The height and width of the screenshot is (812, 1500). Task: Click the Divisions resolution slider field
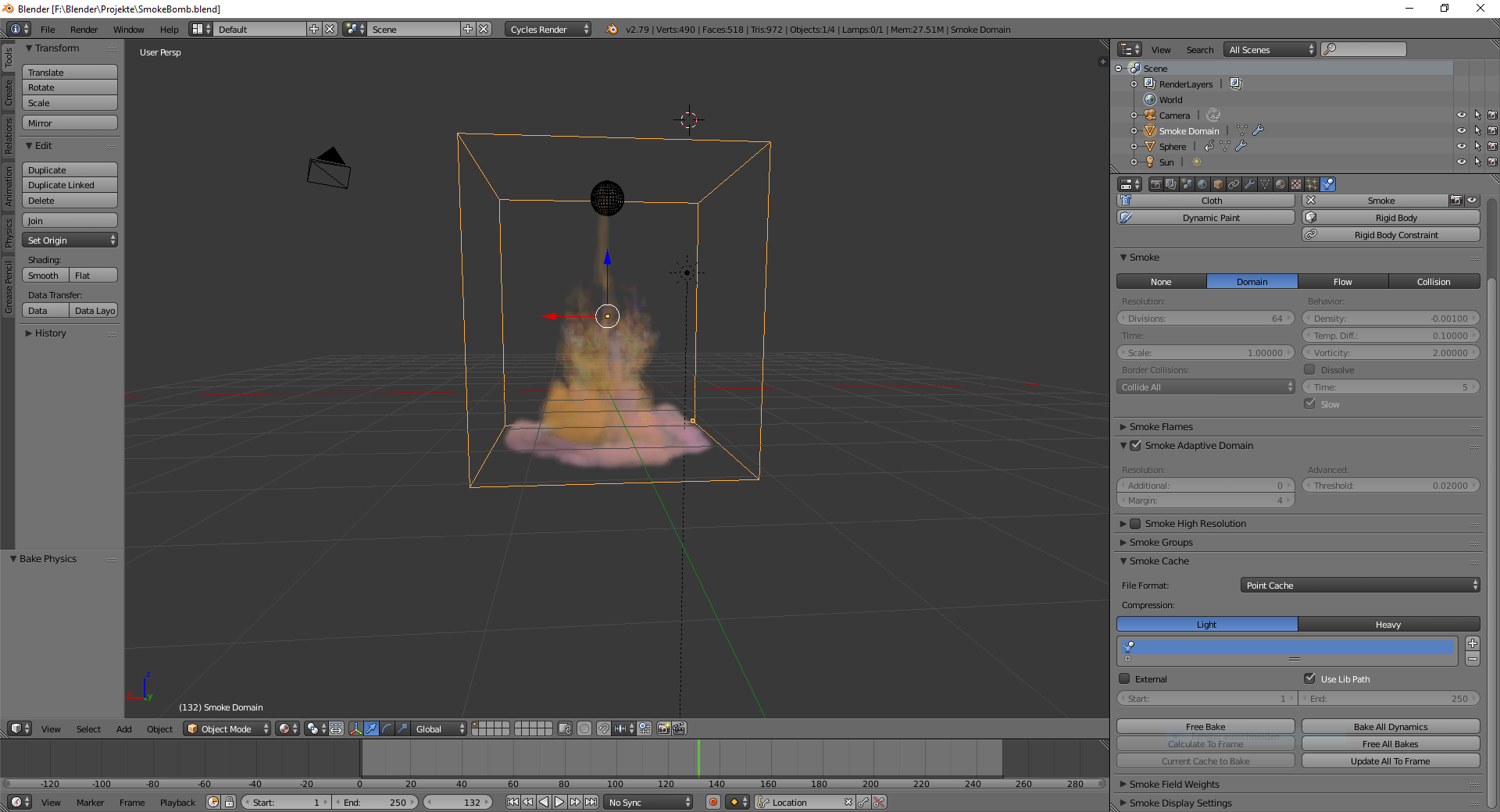[x=1205, y=319]
